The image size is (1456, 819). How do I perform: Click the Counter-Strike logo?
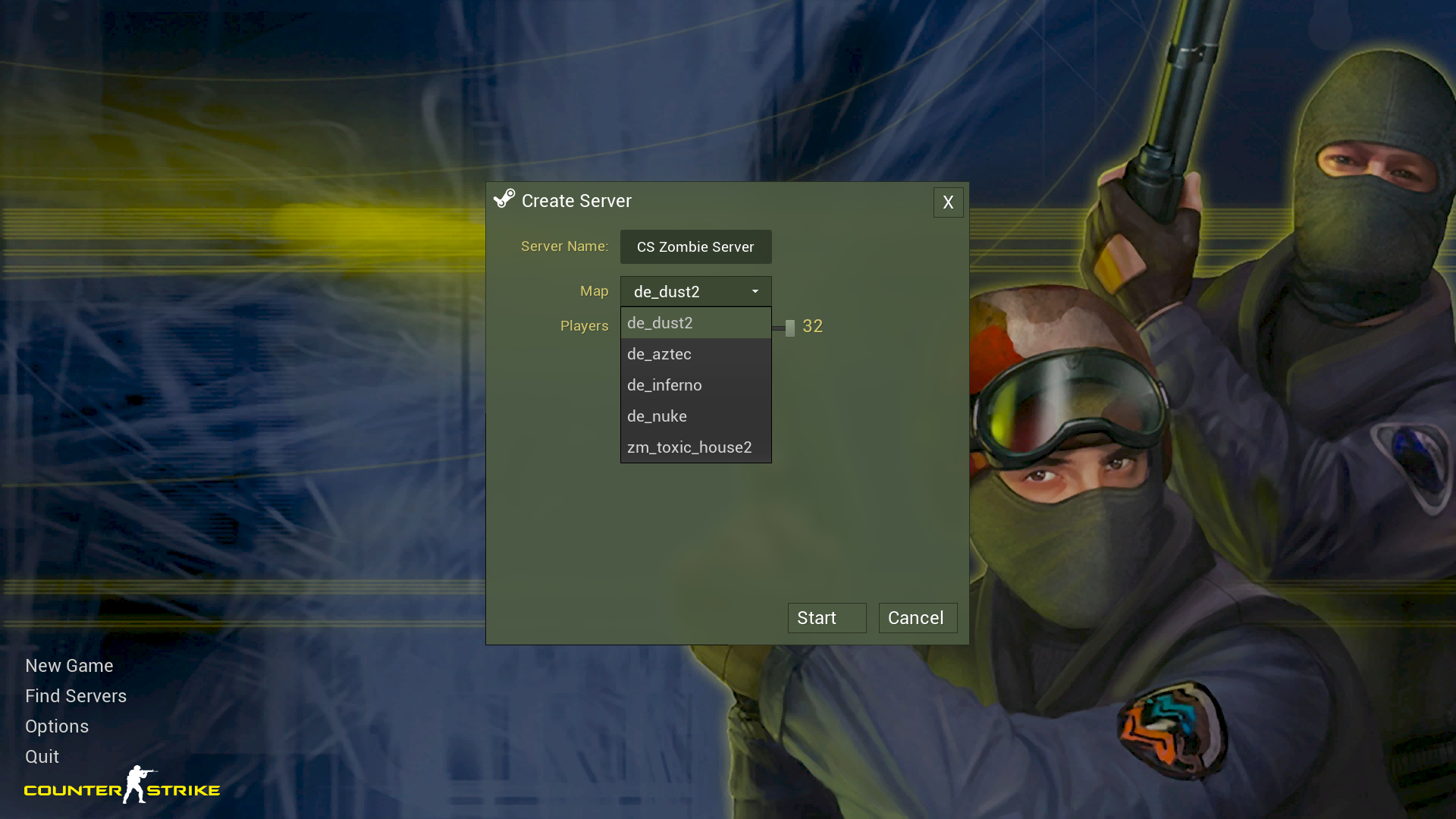(x=122, y=787)
